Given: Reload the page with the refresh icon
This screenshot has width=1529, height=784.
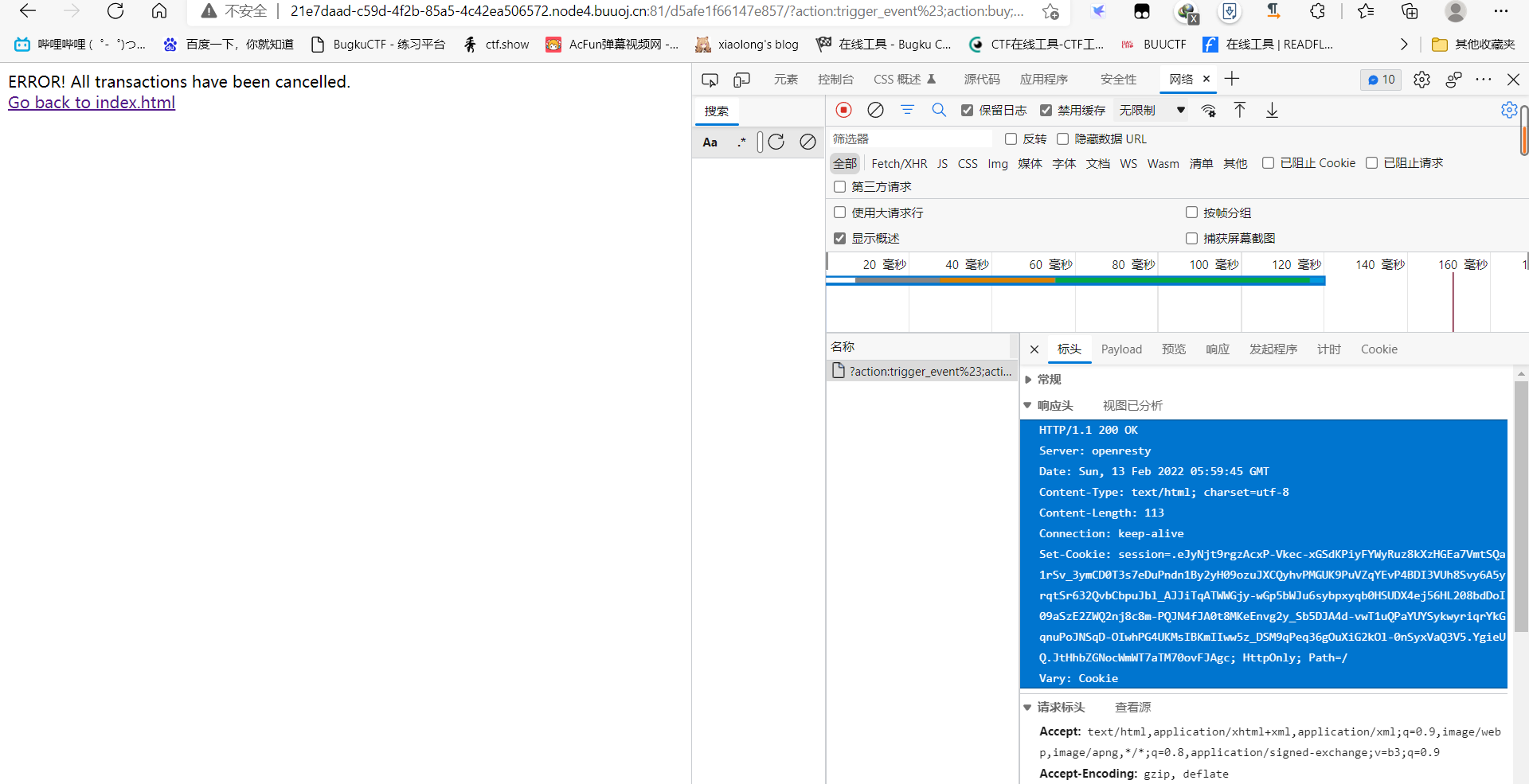Looking at the screenshot, I should tap(115, 11).
